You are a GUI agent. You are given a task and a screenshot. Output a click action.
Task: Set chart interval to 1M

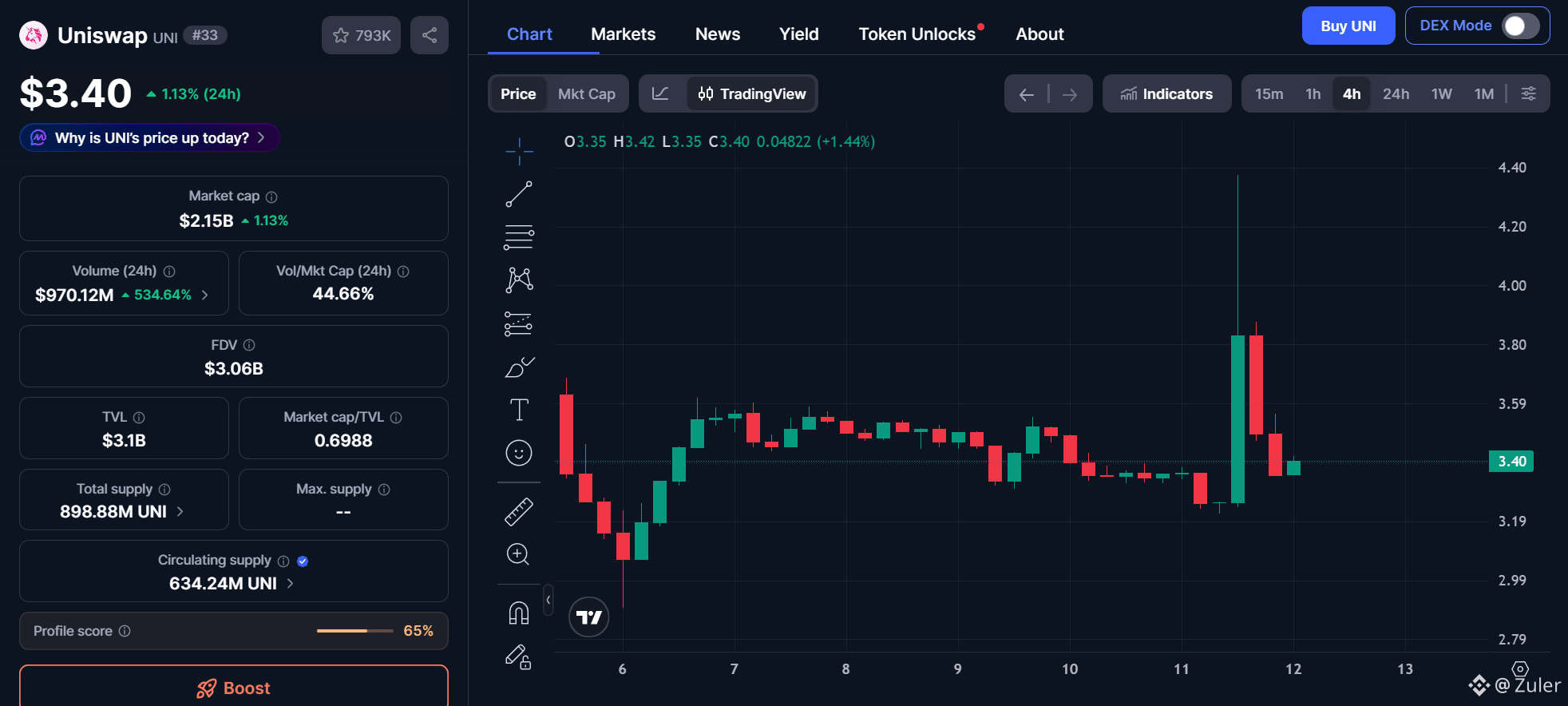pyautogui.click(x=1484, y=93)
